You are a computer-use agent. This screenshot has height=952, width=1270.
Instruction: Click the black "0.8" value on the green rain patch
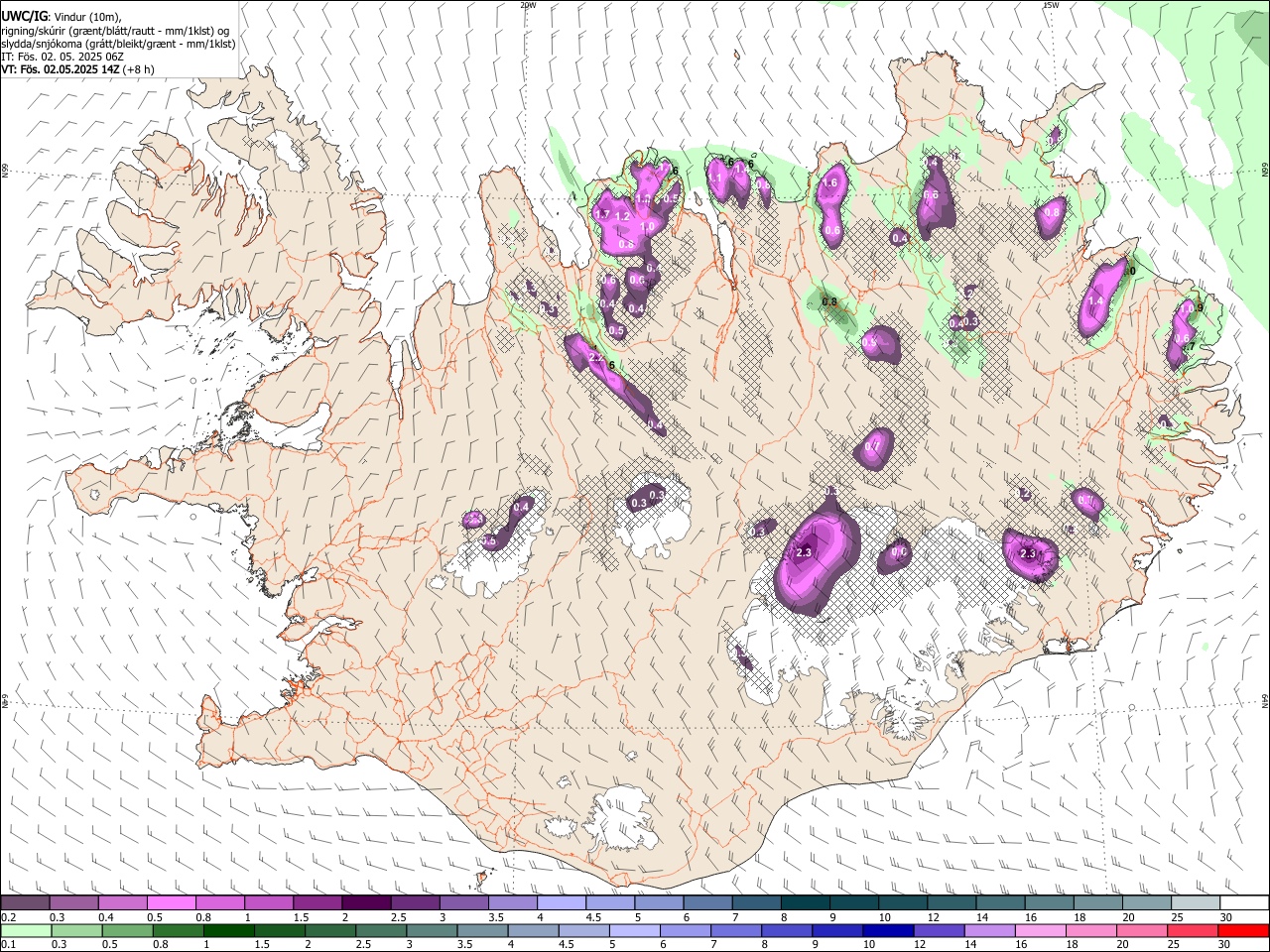[829, 302]
